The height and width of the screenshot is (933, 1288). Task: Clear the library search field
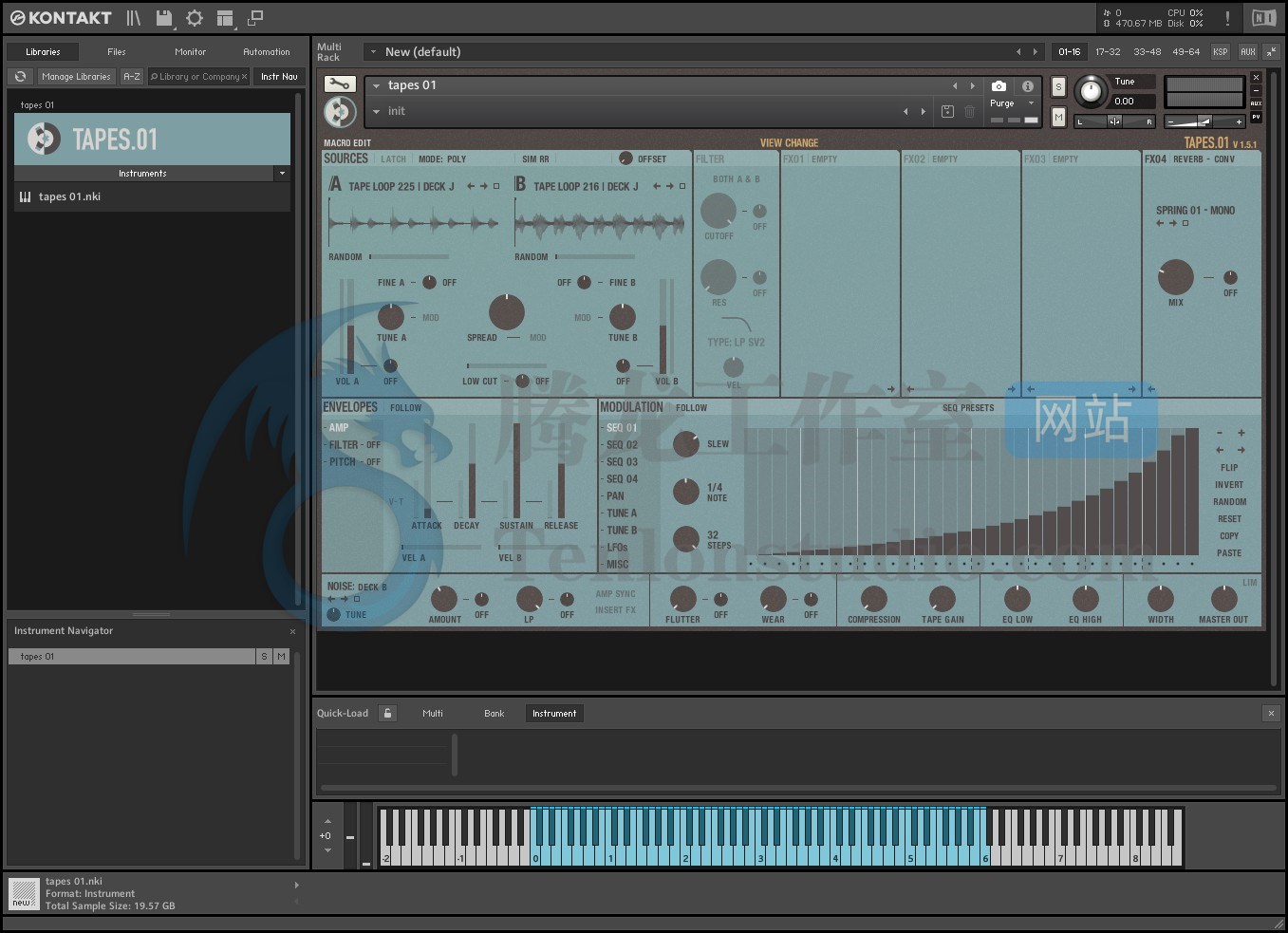(x=244, y=77)
